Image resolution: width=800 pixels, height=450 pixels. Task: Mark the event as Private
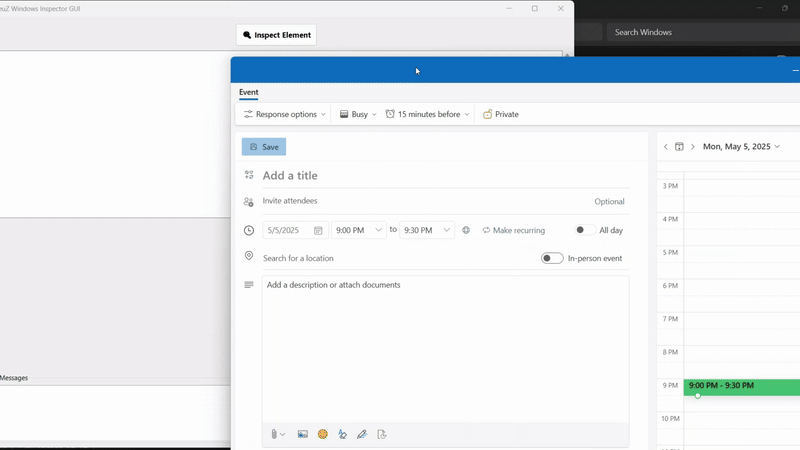coord(501,114)
